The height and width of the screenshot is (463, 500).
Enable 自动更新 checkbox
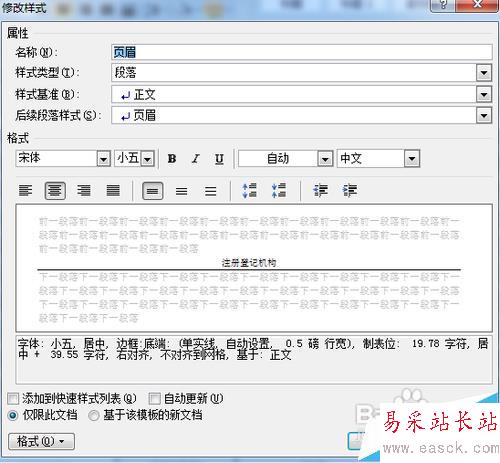[x=154, y=398]
